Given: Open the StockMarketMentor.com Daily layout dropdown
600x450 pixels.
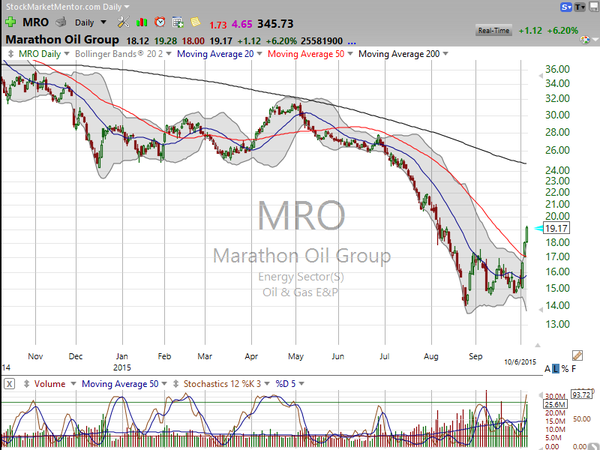Looking at the screenshot, I should click(127, 7).
